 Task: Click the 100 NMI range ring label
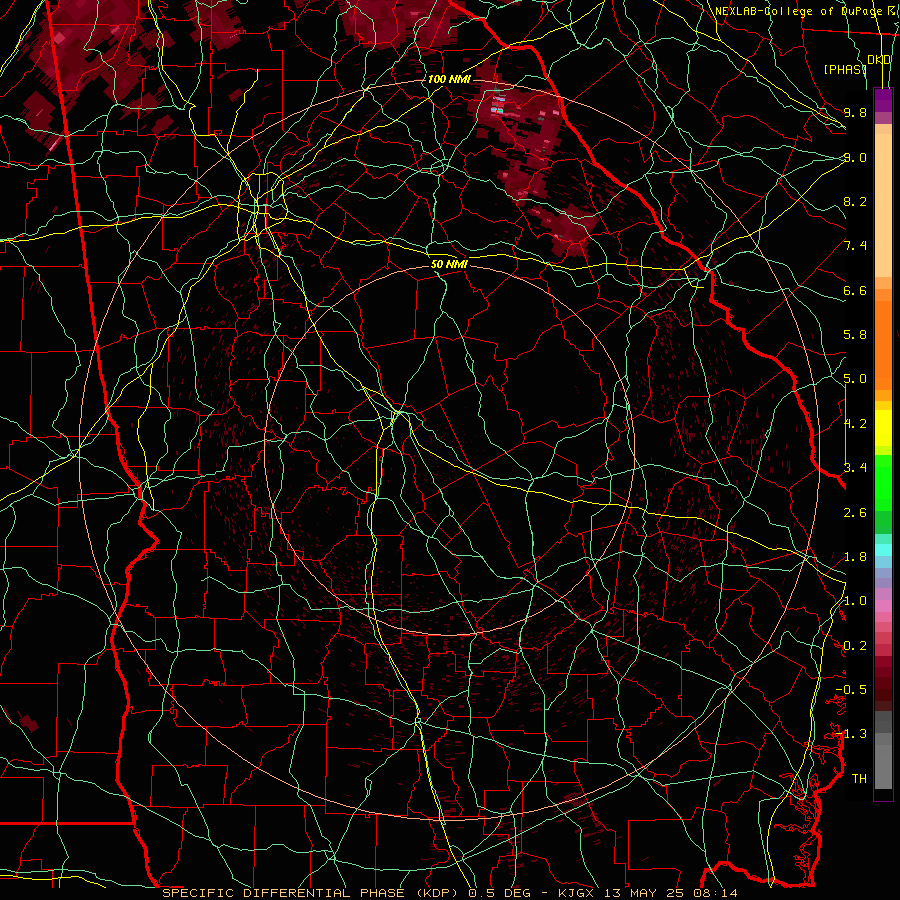[x=448, y=79]
